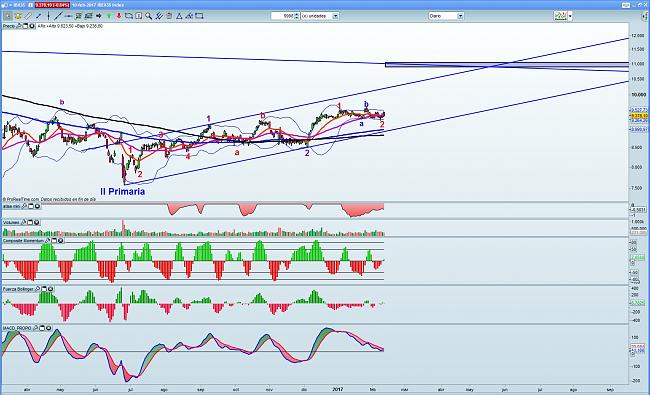The width and height of the screenshot is (650, 395).
Task: Open MACD_PROPIO indicator settings wrench
Action: 36,328
